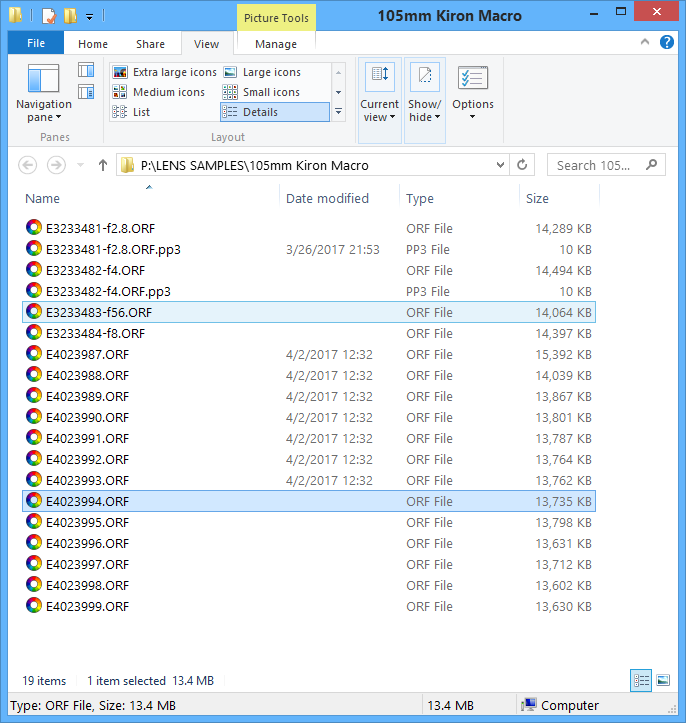
Task: Click the search magnifier icon
Action: tap(651, 165)
